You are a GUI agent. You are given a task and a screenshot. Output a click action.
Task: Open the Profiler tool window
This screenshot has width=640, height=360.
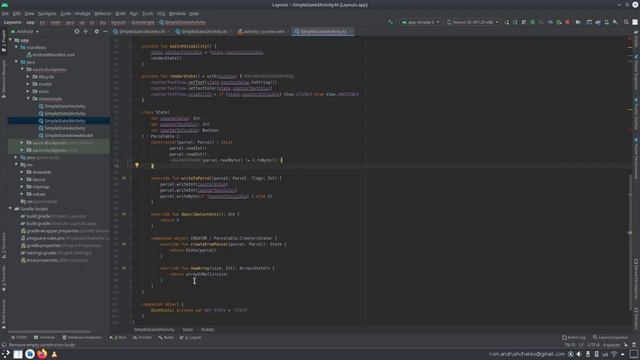[142, 338]
